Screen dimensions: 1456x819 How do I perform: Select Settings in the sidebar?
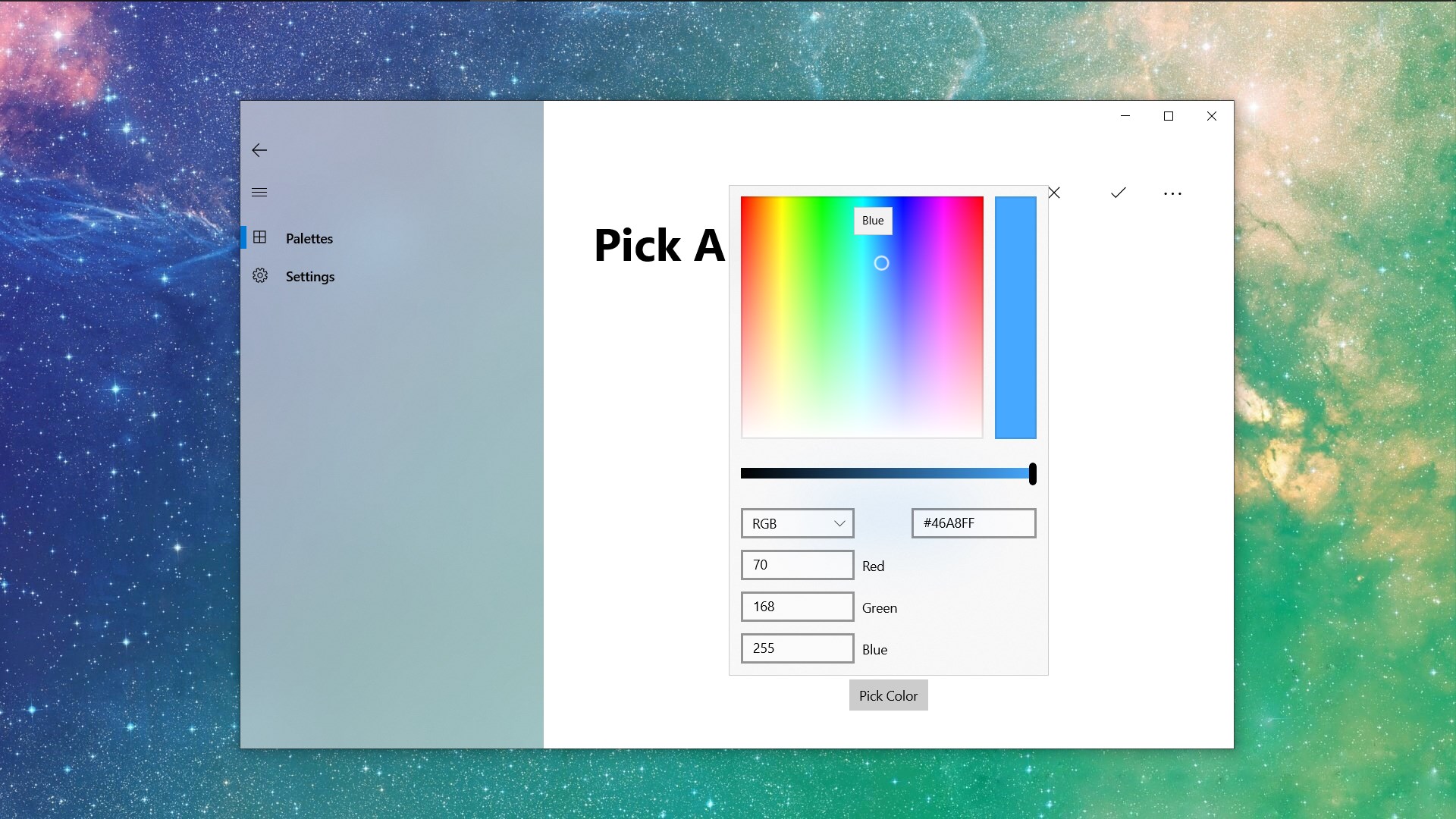click(309, 277)
